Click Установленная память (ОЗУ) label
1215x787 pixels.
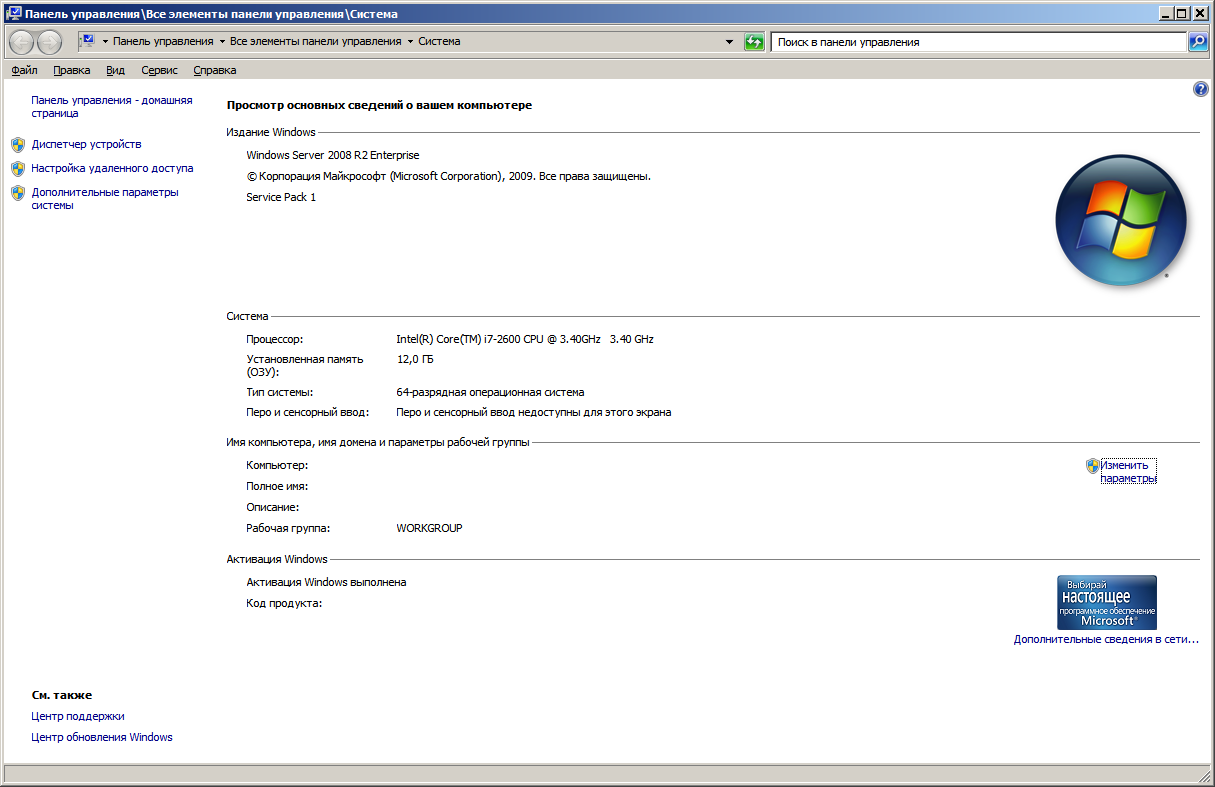(x=305, y=365)
